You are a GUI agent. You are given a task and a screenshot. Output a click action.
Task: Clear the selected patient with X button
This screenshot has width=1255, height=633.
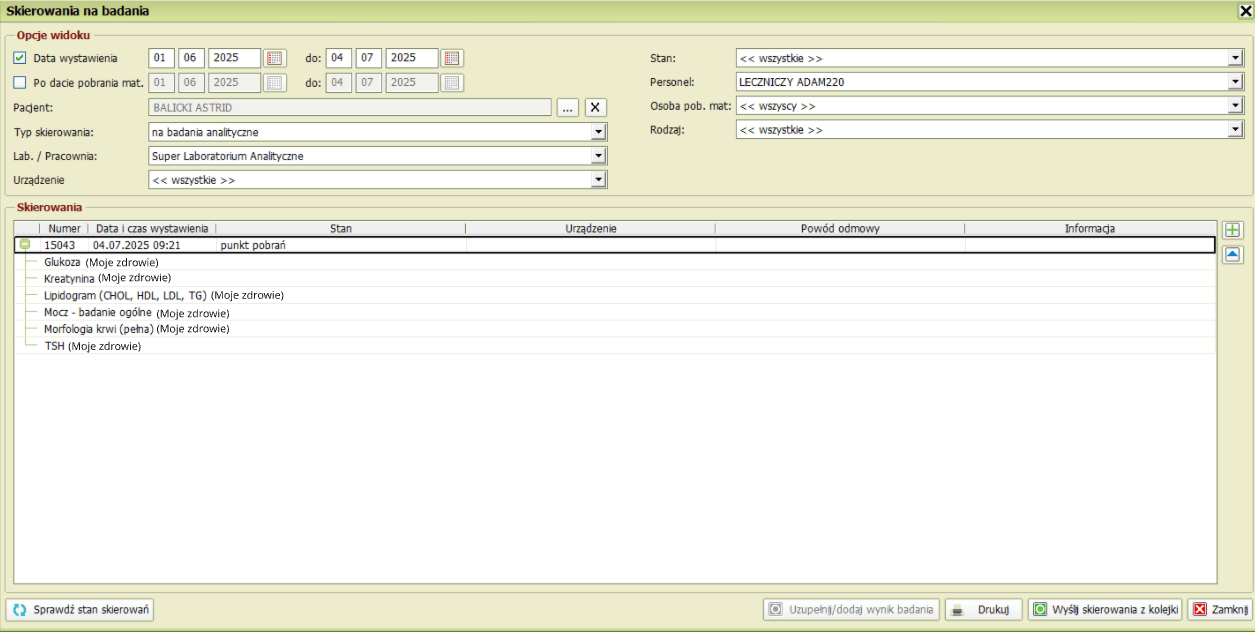595,107
